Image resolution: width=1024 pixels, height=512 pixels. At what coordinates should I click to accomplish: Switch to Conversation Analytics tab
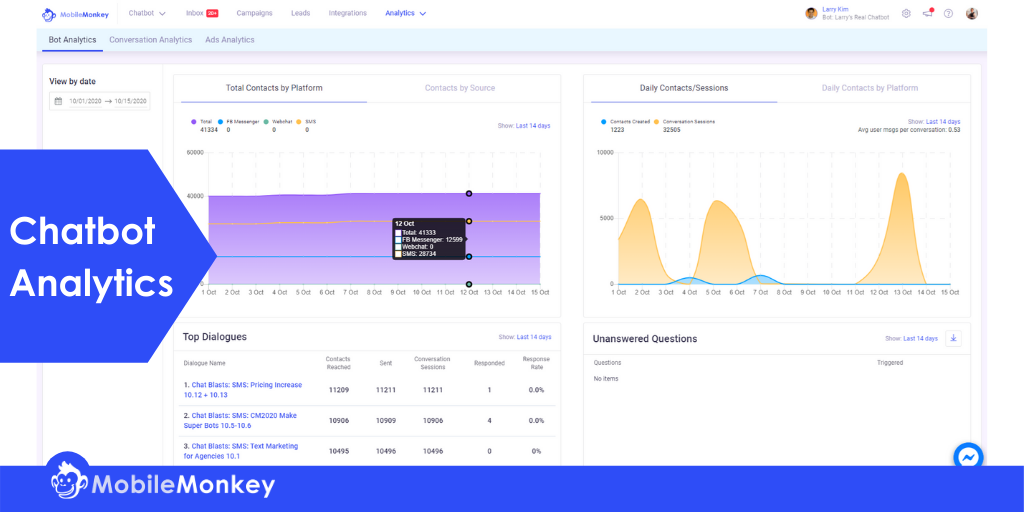click(x=151, y=40)
